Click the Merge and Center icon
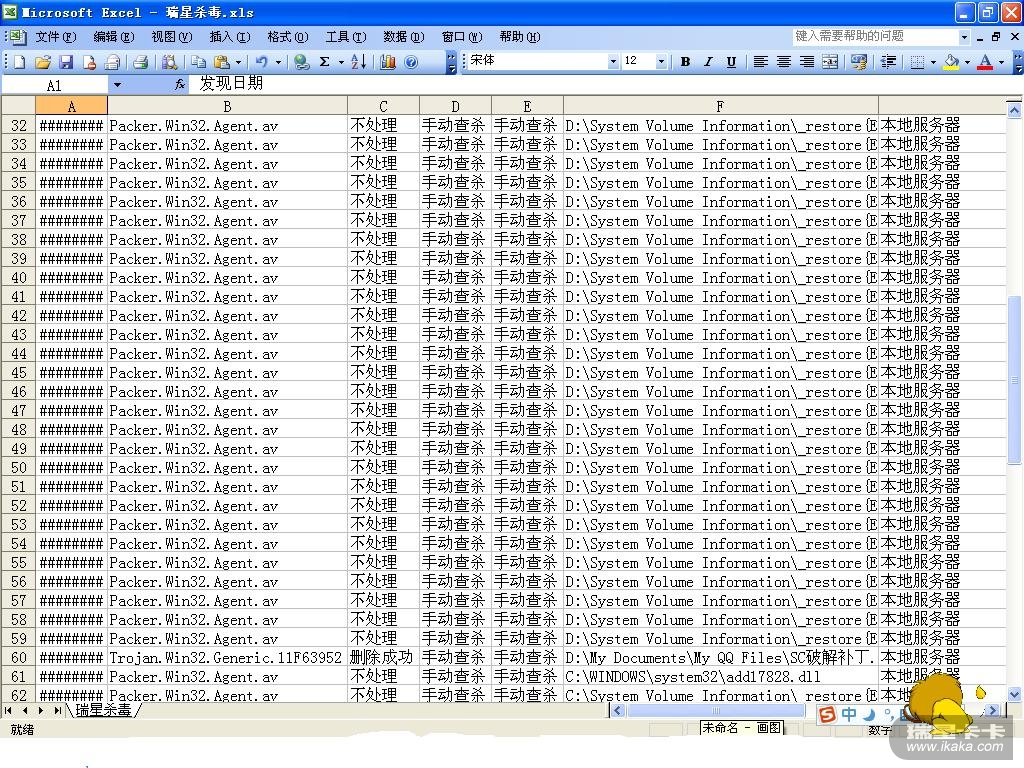 830,62
